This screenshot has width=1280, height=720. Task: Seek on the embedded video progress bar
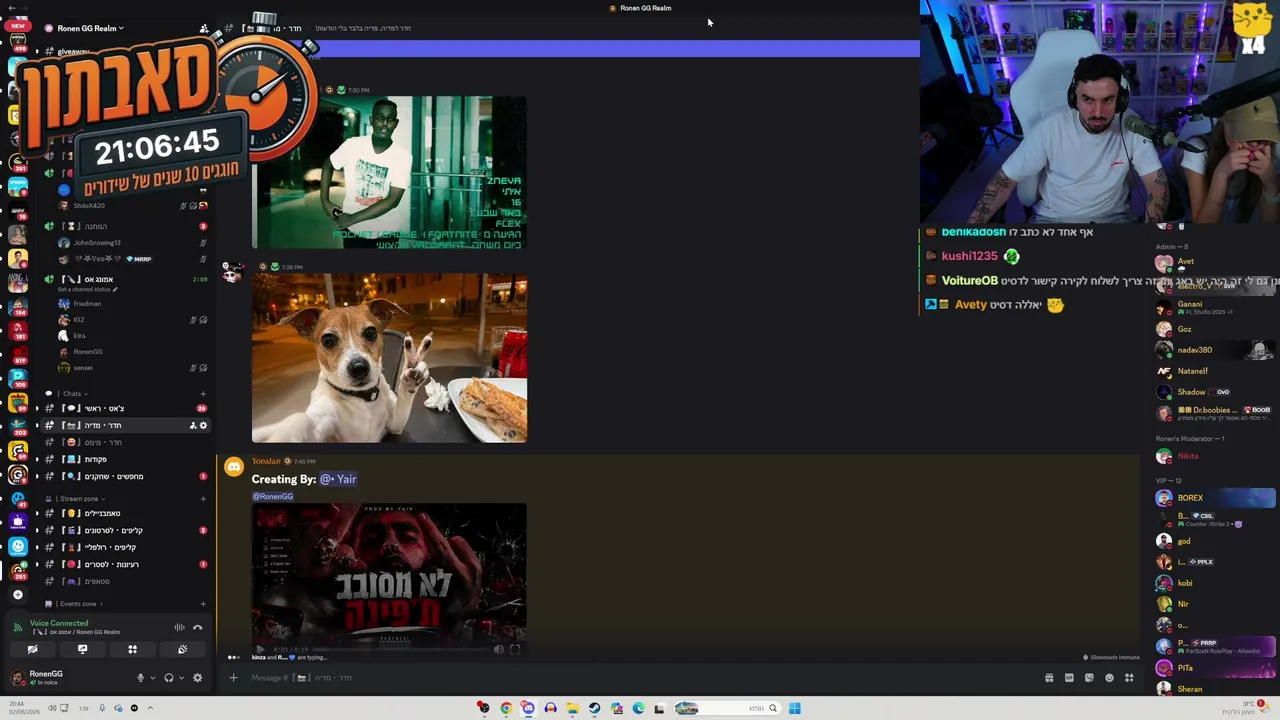click(x=400, y=649)
